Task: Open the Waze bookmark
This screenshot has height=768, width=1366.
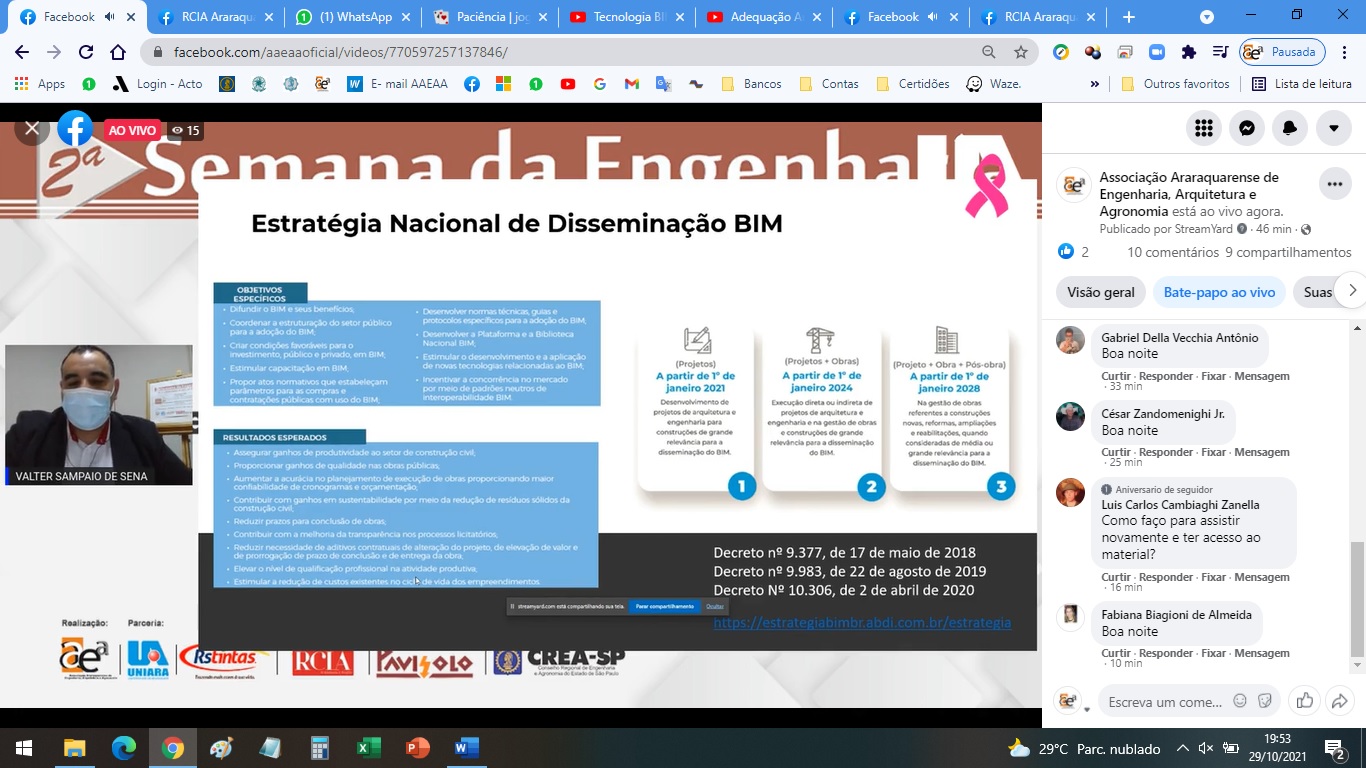Action: point(994,84)
